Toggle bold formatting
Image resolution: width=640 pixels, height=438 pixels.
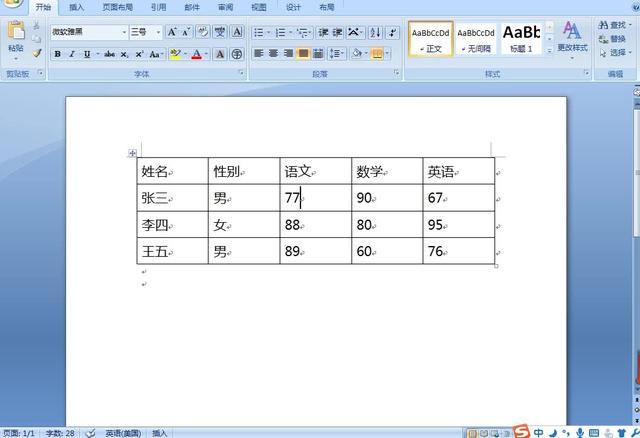(58, 54)
